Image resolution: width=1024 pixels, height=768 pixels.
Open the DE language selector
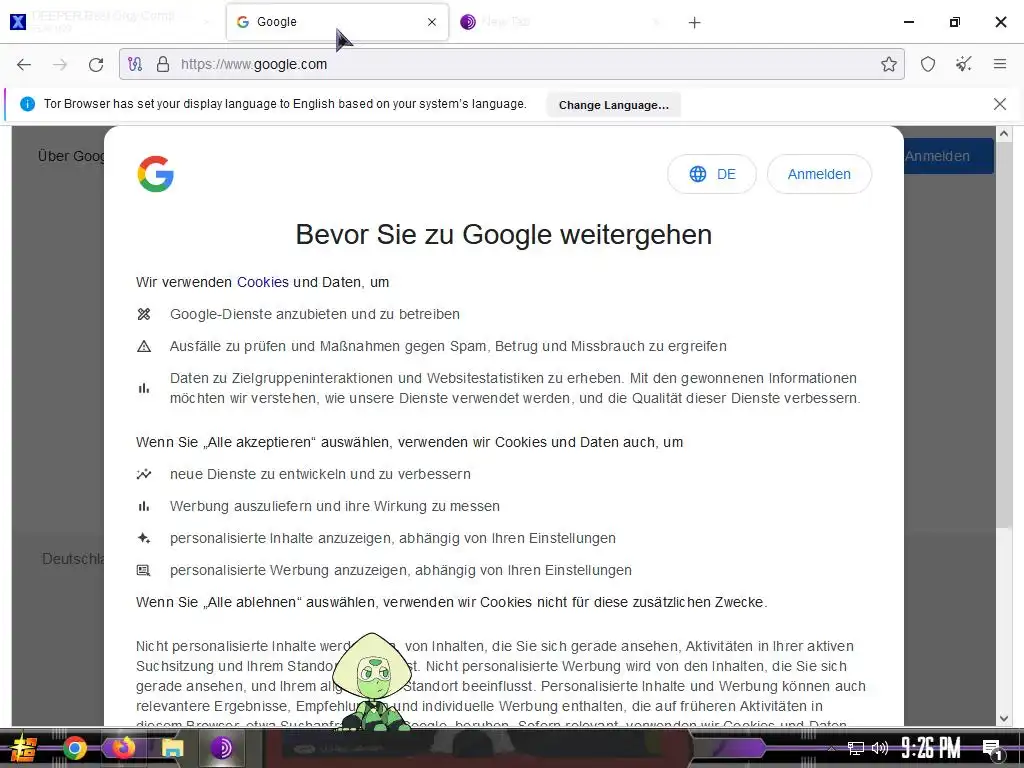[x=712, y=174]
